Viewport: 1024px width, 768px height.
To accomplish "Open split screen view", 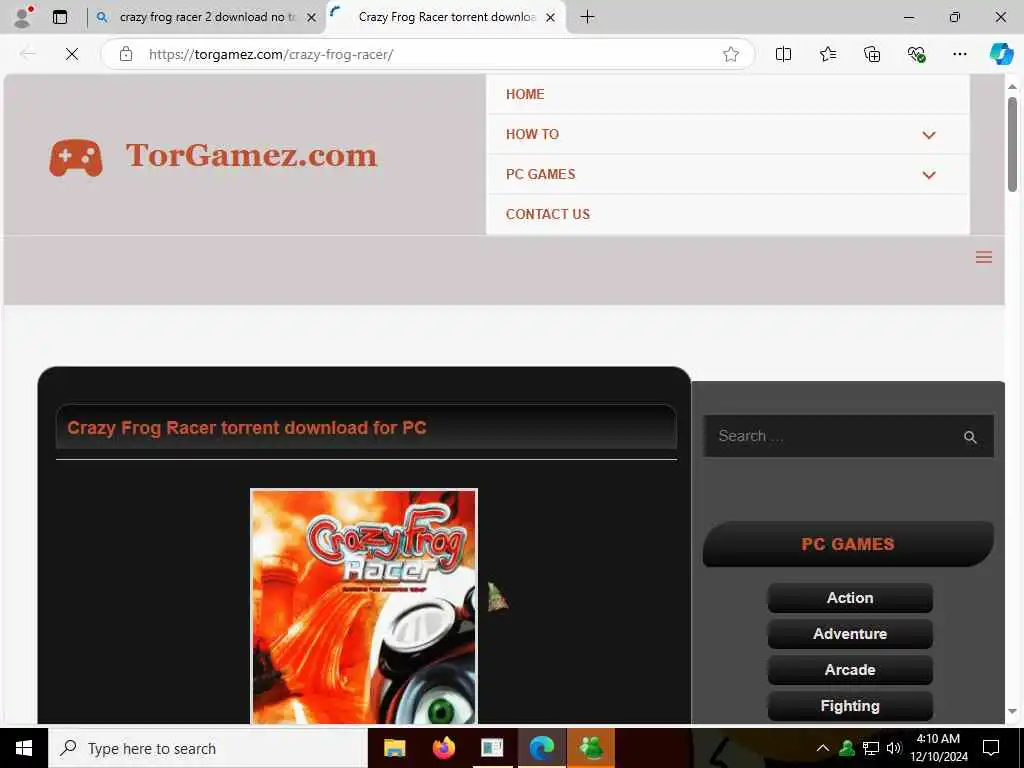I will click(x=783, y=54).
